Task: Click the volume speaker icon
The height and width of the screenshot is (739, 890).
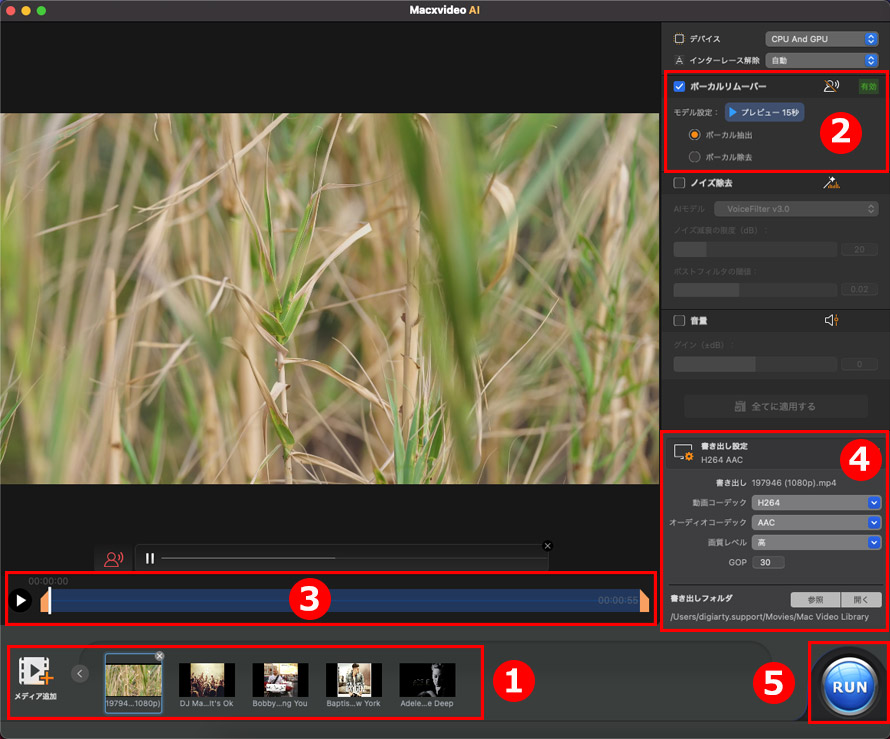Action: [830, 320]
